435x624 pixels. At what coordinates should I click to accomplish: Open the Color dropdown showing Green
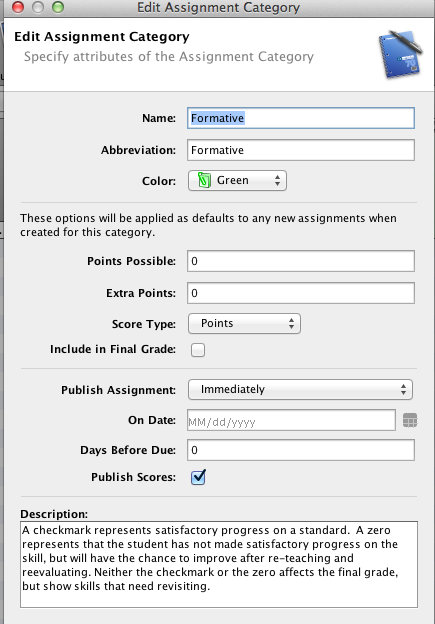click(x=237, y=181)
